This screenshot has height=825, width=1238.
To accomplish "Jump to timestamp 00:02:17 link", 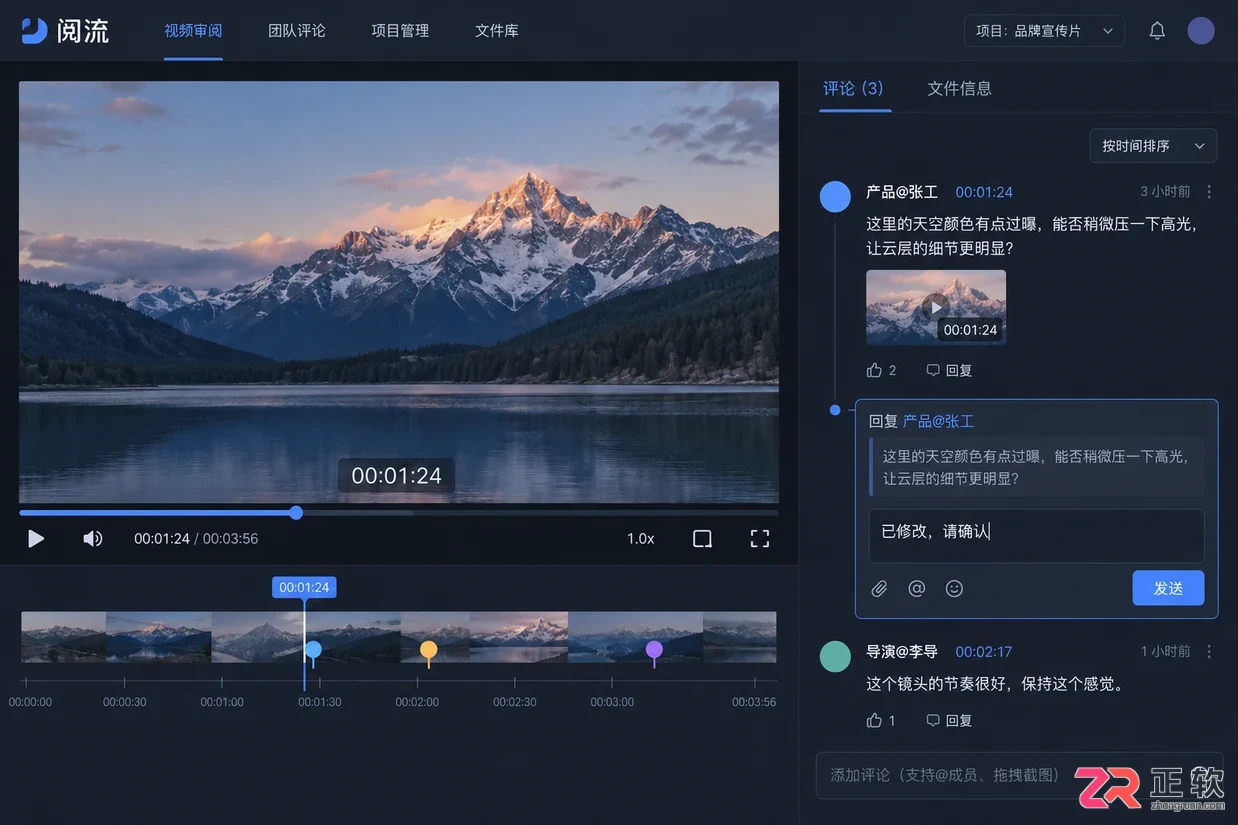I will (984, 652).
